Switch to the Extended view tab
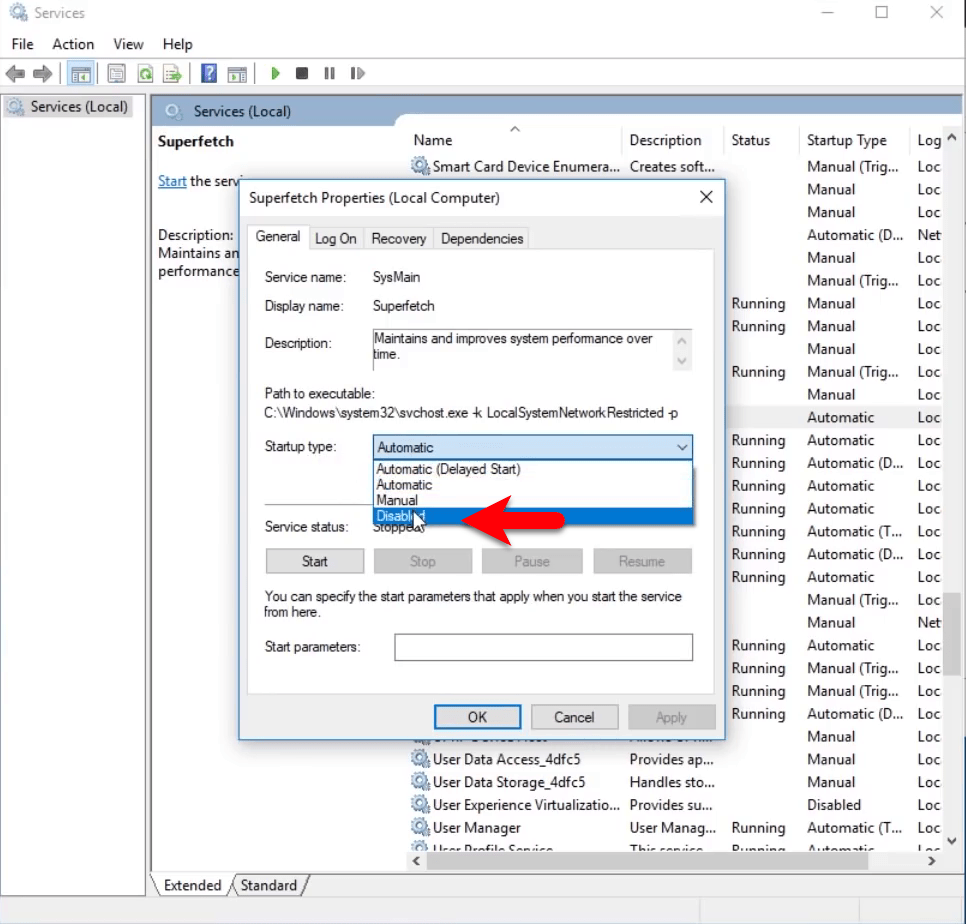This screenshot has height=924, width=966. coord(192,885)
